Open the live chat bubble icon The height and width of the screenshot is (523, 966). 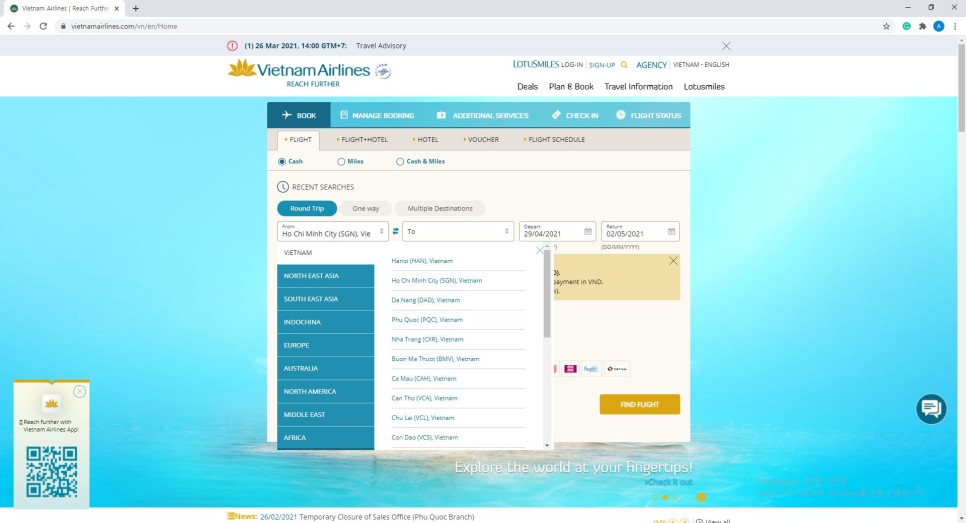click(x=931, y=408)
